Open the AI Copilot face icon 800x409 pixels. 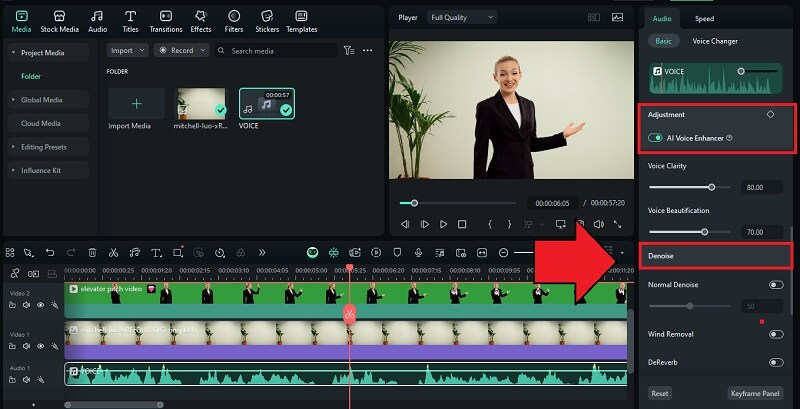[x=312, y=252]
